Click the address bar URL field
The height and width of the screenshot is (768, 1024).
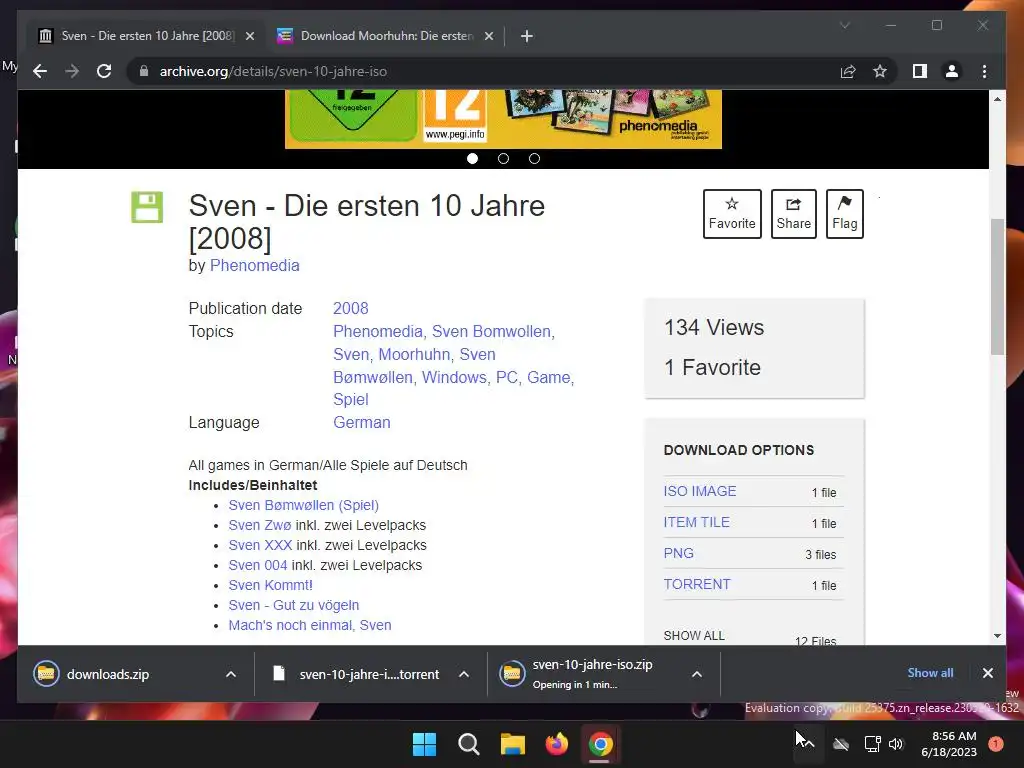pos(483,71)
